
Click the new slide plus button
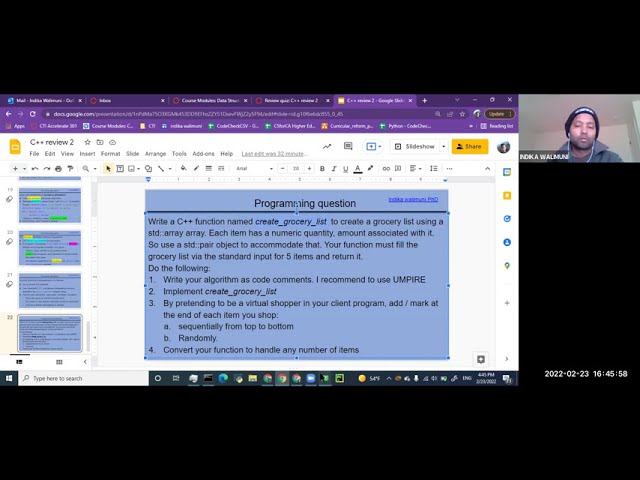[x=15, y=169]
